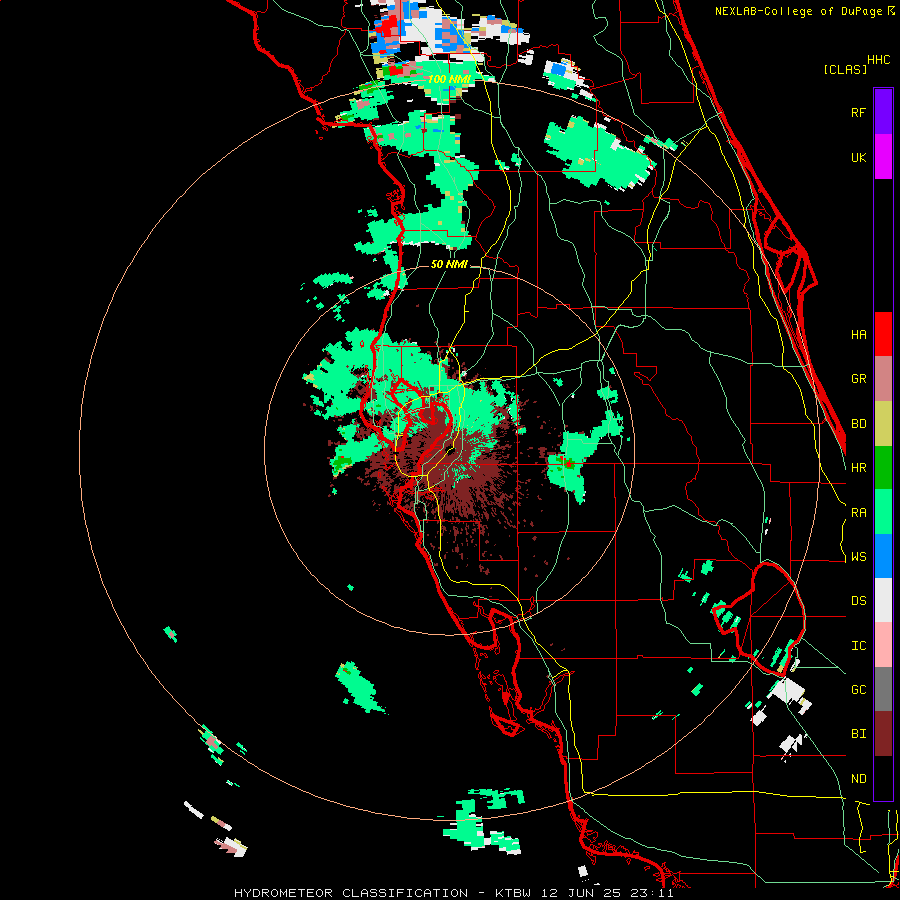Click the DS white legend swatch
Viewport: 900px width, 900px height.
click(x=883, y=600)
